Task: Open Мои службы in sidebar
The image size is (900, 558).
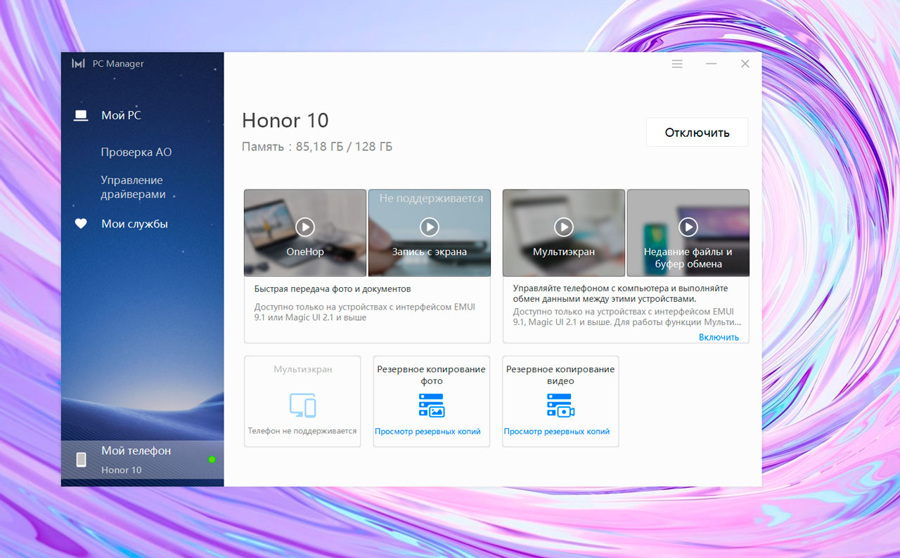Action: [x=134, y=224]
